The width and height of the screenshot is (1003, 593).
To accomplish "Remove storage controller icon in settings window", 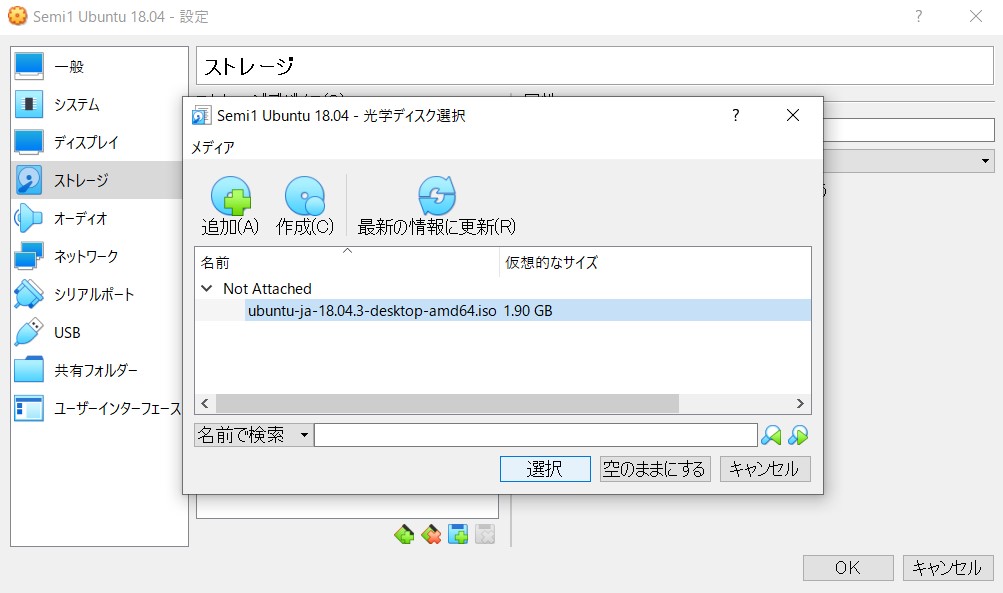I will (431, 534).
